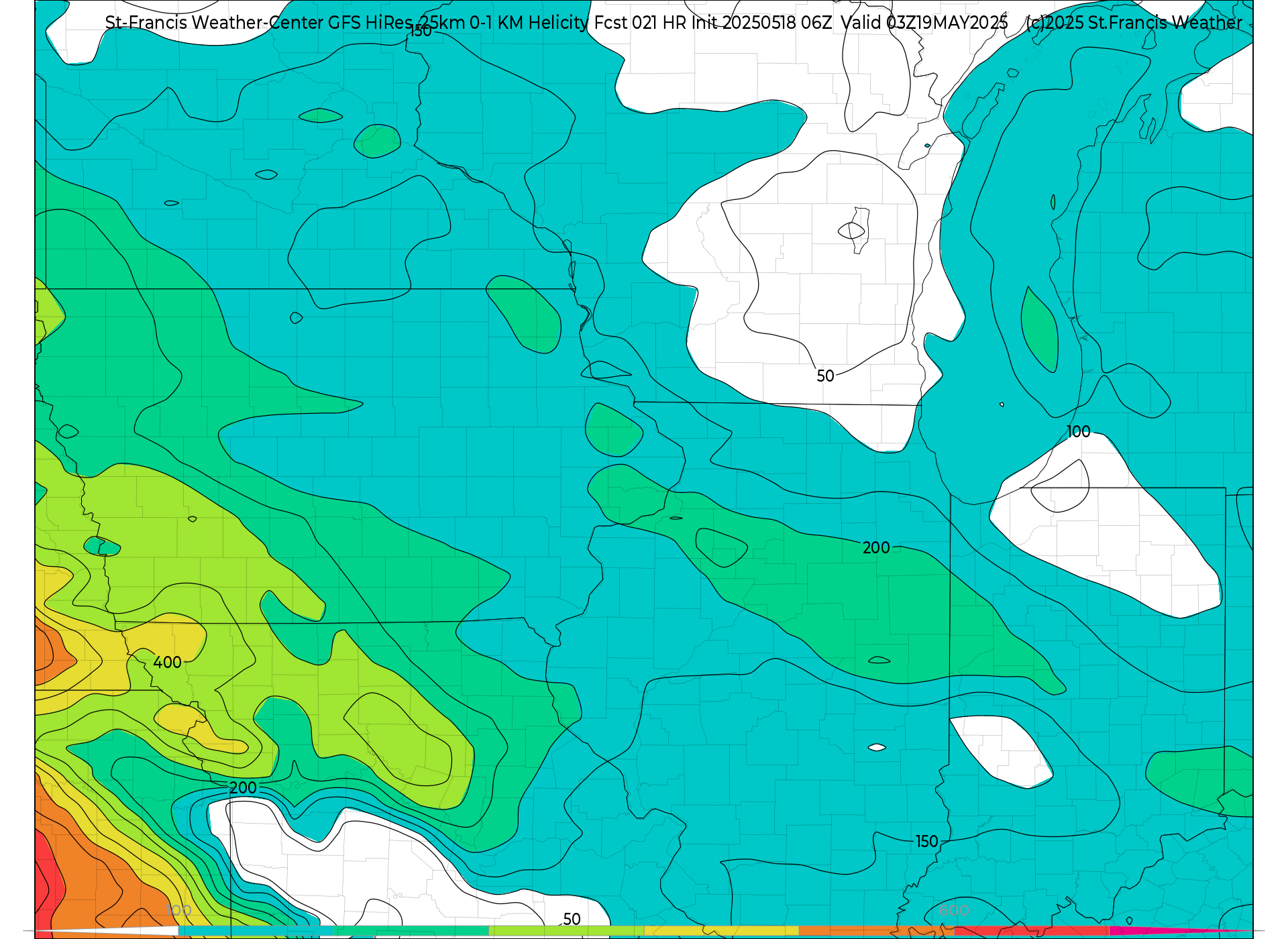Click the faint '100' color bar label
This screenshot has width=1288, height=939.
point(178,910)
